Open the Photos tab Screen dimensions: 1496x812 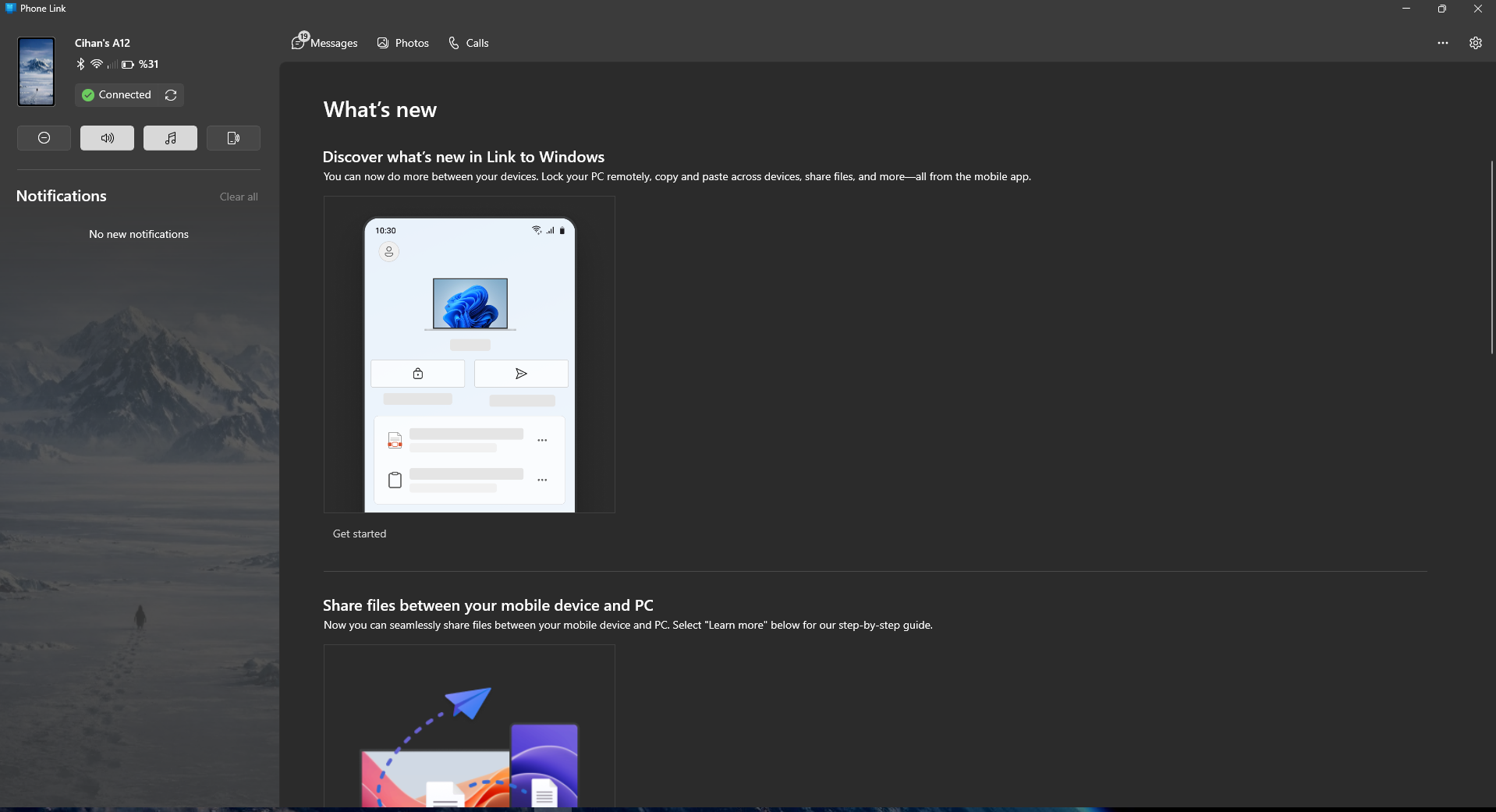pyautogui.click(x=402, y=43)
